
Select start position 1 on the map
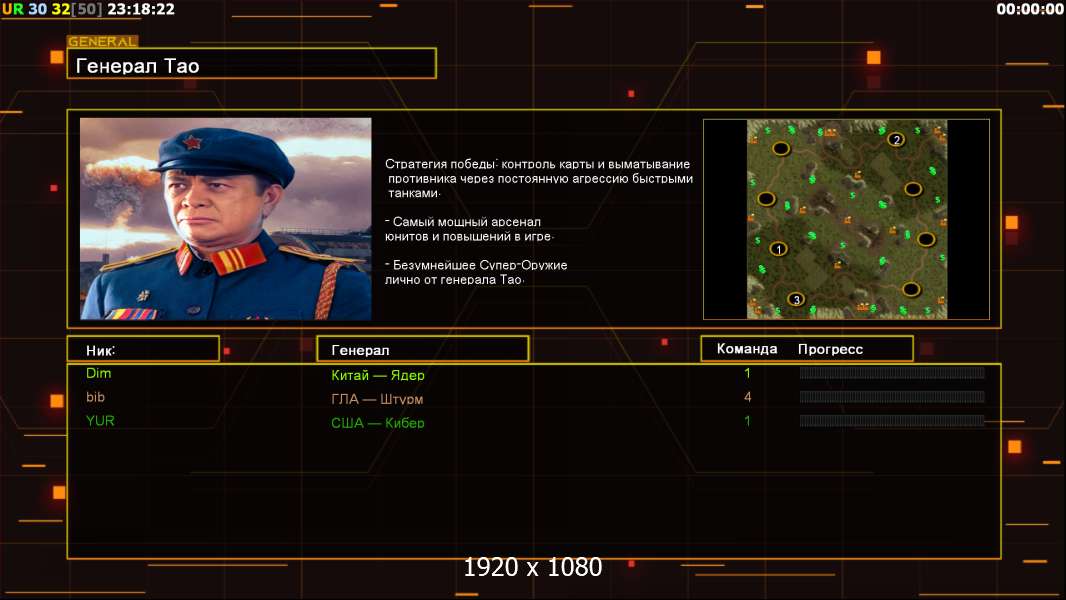point(778,249)
